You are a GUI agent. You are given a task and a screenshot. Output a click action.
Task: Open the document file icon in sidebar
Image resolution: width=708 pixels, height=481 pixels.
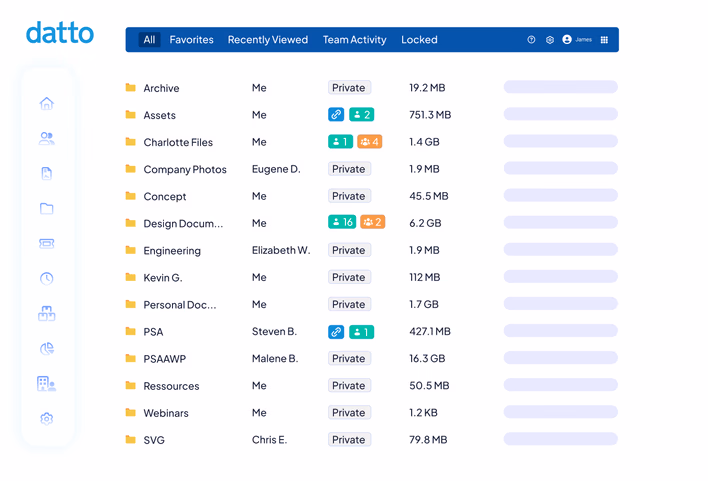47,173
